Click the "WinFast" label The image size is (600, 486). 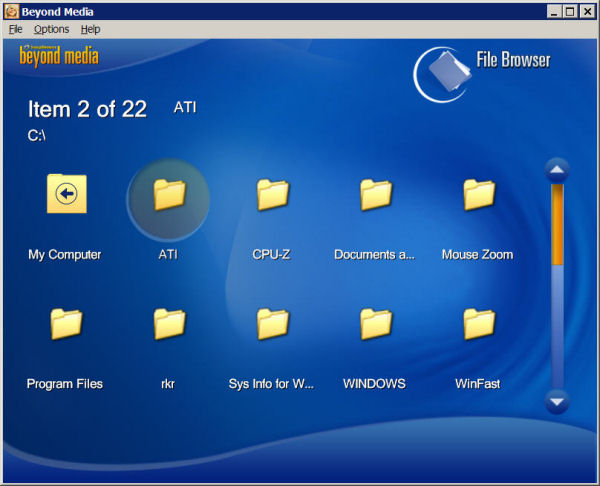click(478, 384)
